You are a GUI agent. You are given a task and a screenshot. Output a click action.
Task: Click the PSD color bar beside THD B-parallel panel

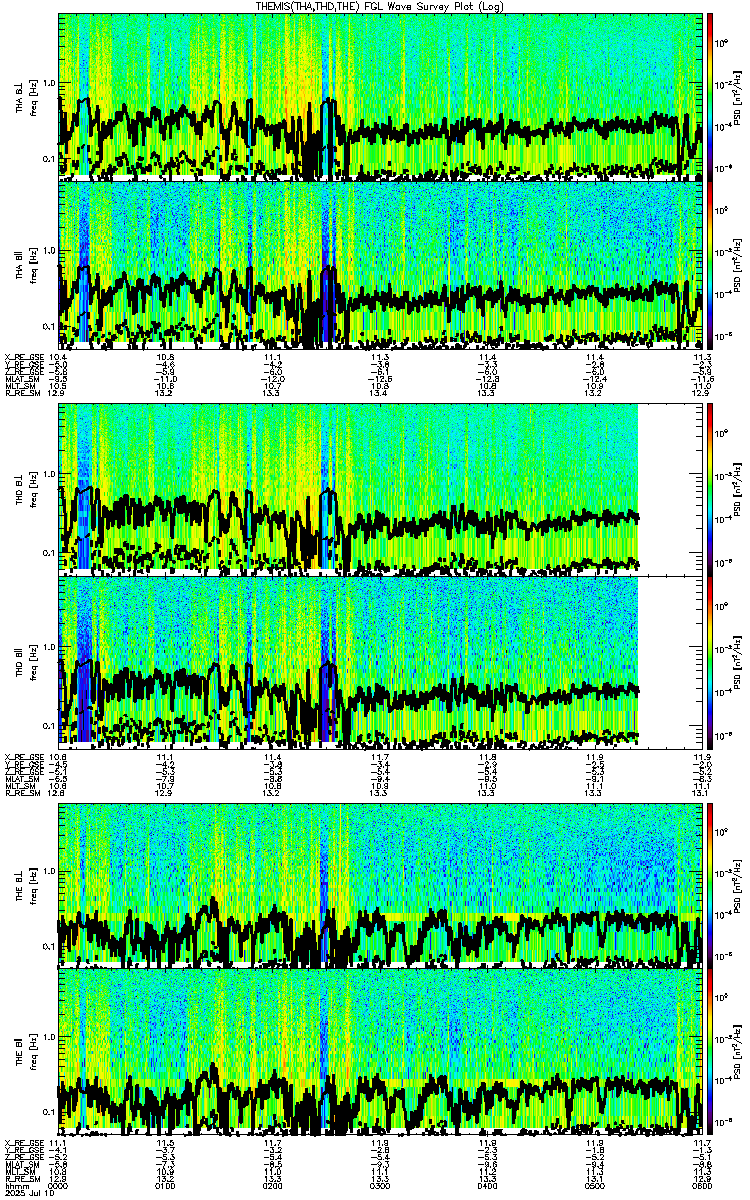(710, 662)
